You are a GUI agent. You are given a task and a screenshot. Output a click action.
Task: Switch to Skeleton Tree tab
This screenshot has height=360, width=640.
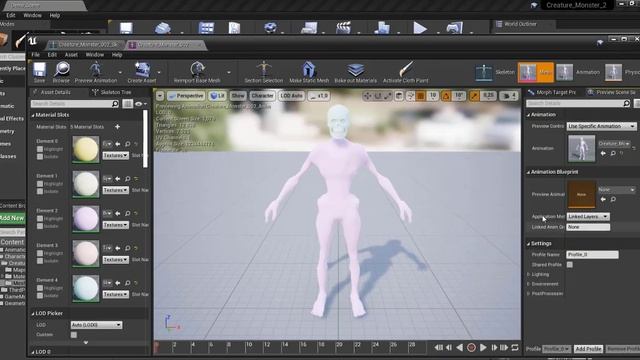pyautogui.click(x=112, y=92)
